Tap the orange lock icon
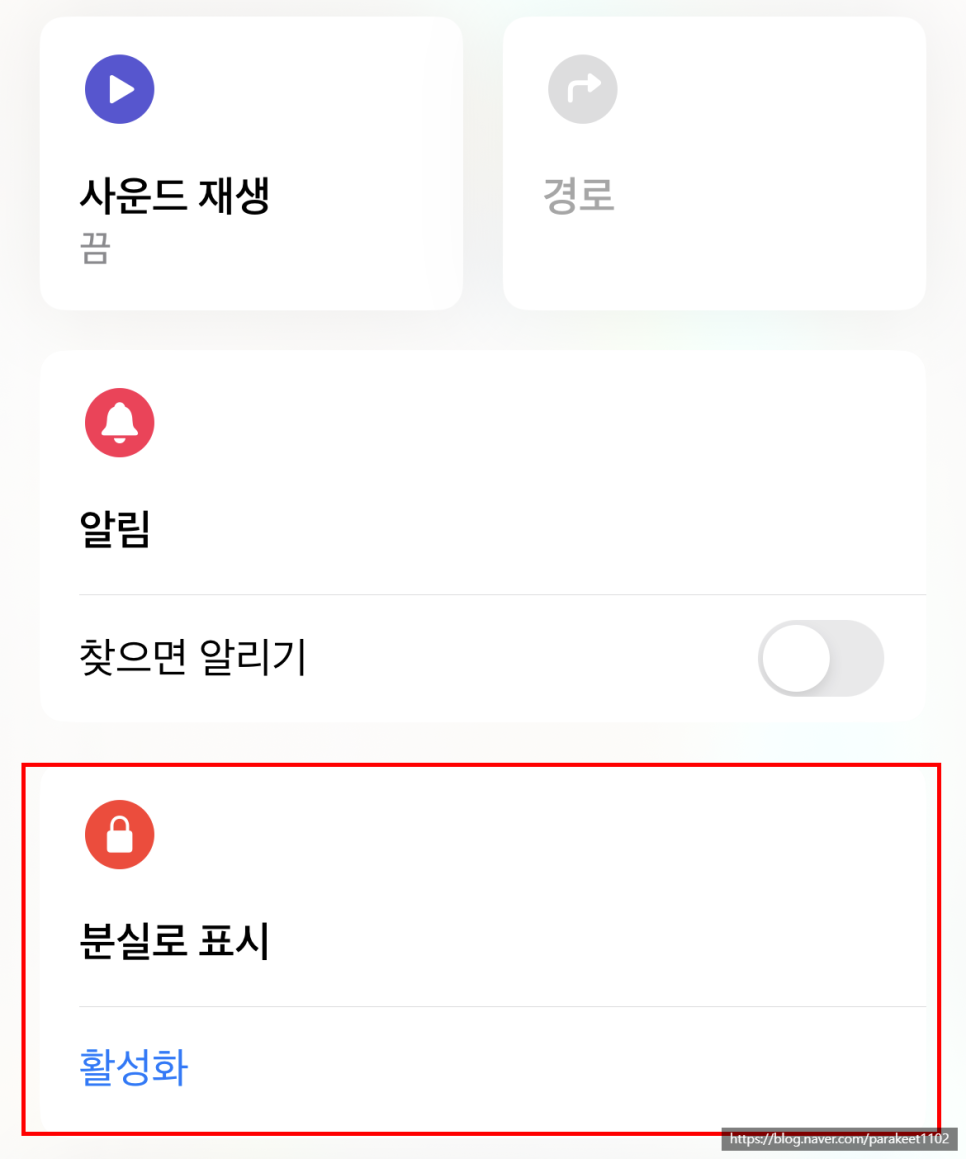Image resolution: width=966 pixels, height=1159 pixels. [119, 835]
